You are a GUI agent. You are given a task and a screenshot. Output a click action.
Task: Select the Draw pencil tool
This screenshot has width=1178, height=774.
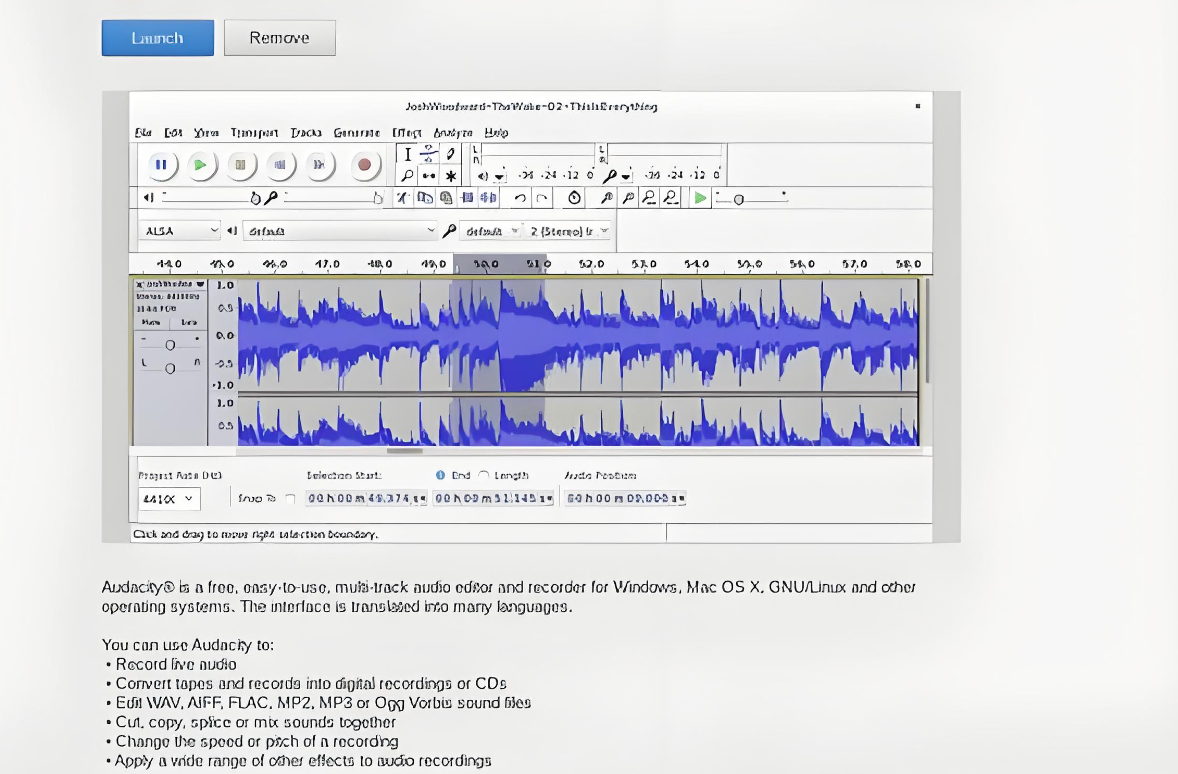pyautogui.click(x=450, y=154)
